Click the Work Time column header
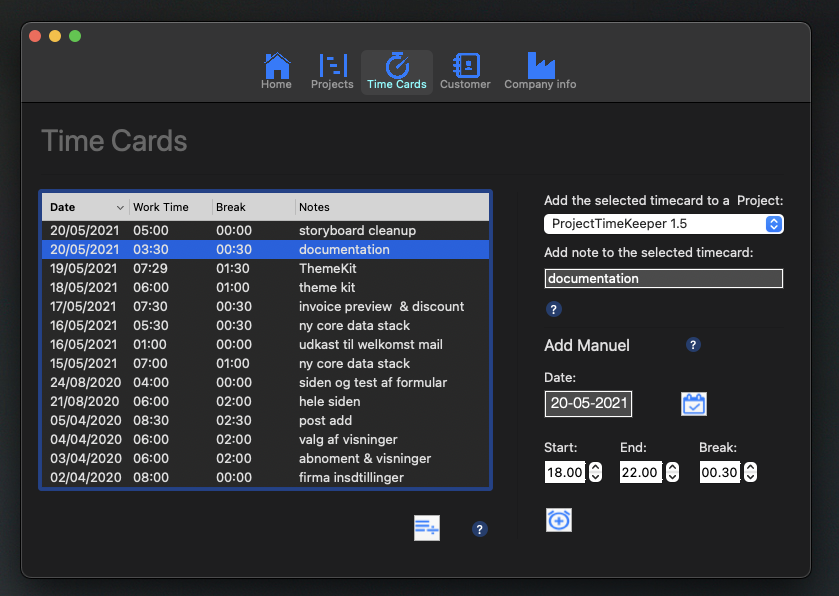This screenshot has height=596, width=839. (x=170, y=207)
